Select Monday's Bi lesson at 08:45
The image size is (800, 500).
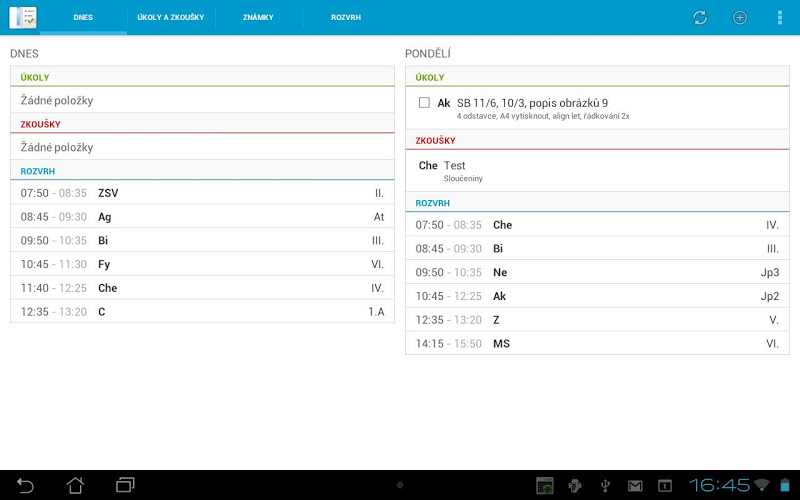[597, 248]
